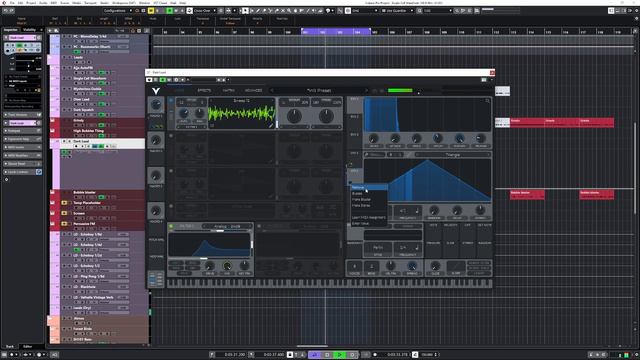The height and width of the screenshot is (360, 640).
Task: Select the Object Selection arrow tool
Action: [245, 11]
